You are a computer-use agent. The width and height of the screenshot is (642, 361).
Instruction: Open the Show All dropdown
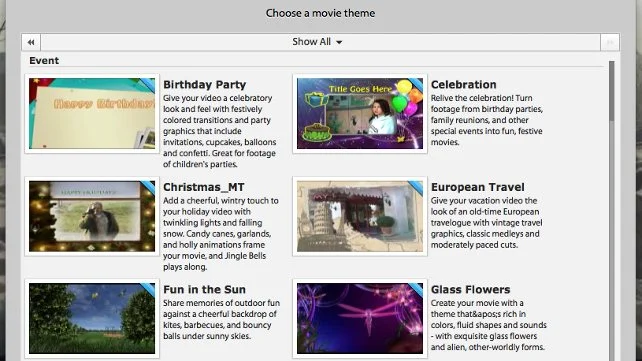317,42
